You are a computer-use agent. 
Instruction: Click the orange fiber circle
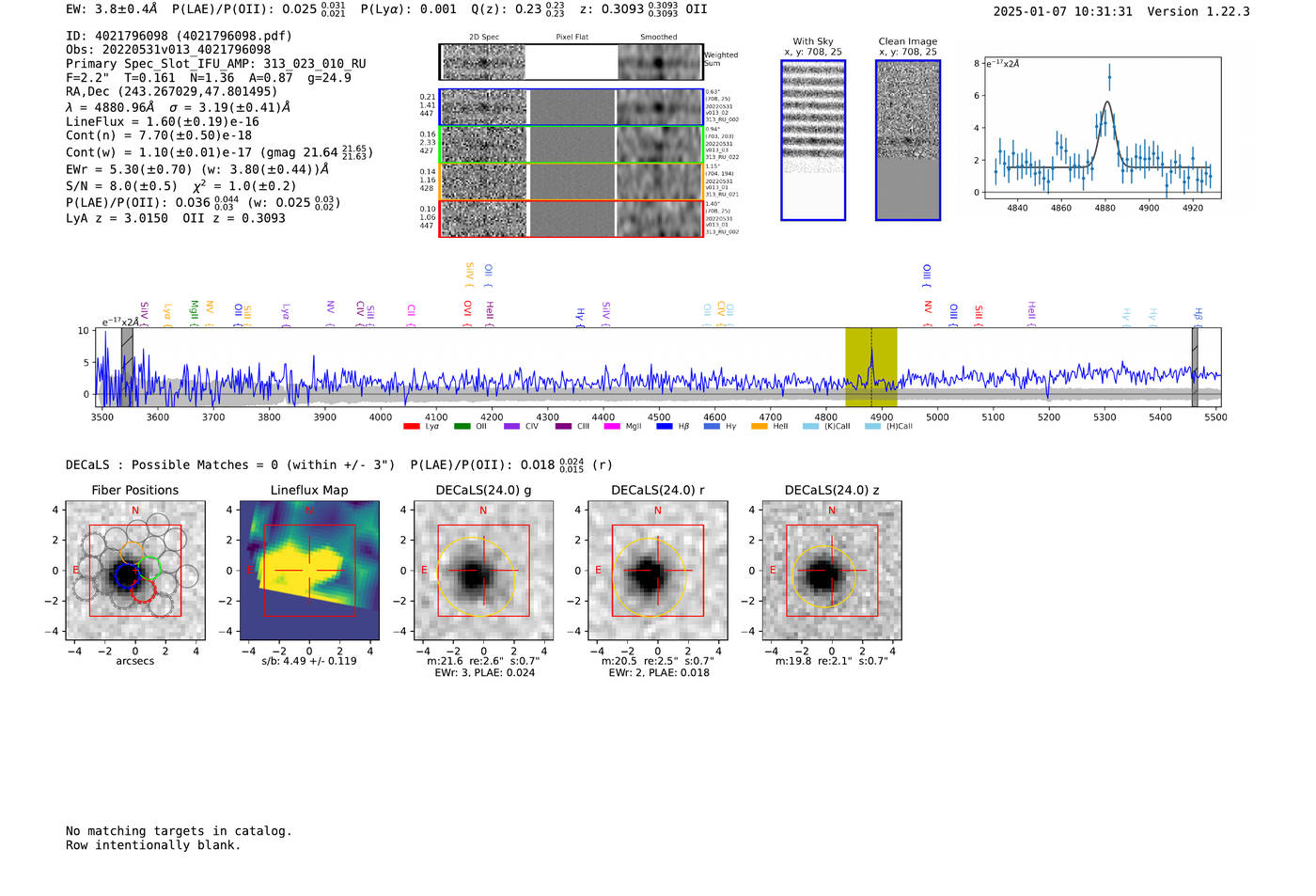click(133, 552)
